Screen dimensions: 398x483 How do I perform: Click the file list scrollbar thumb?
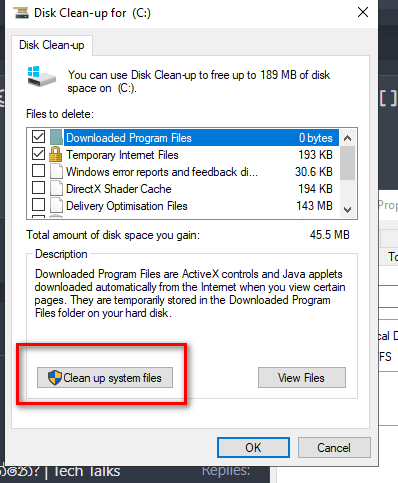tap(348, 163)
